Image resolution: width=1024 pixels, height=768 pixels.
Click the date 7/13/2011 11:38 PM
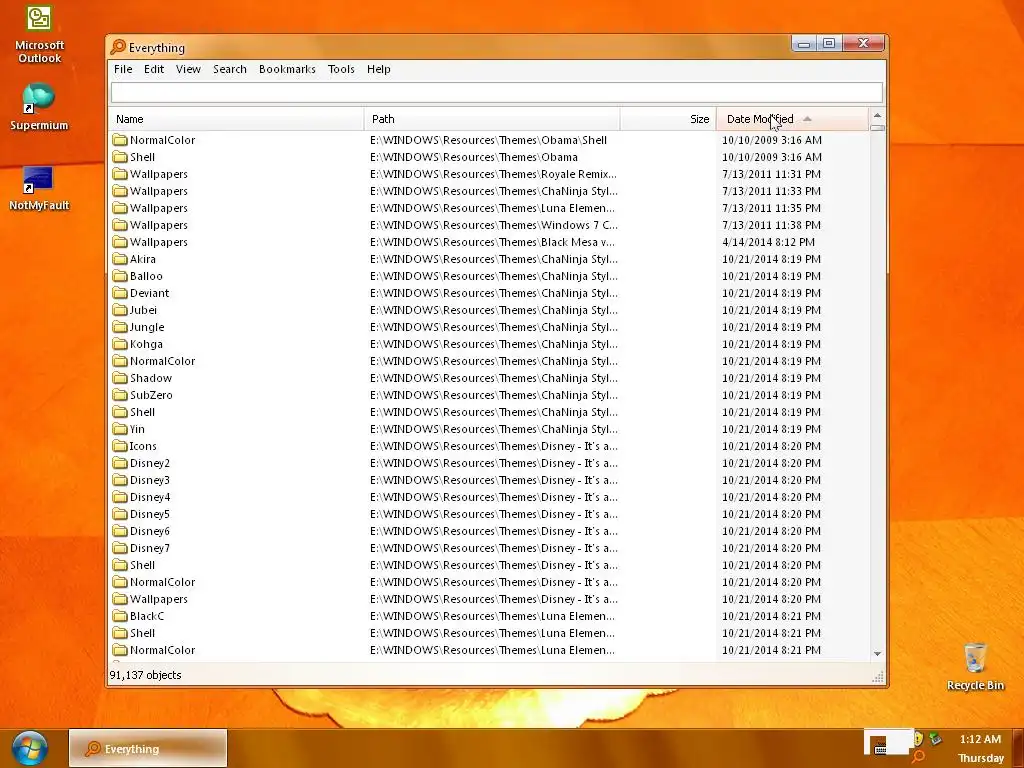click(x=771, y=225)
